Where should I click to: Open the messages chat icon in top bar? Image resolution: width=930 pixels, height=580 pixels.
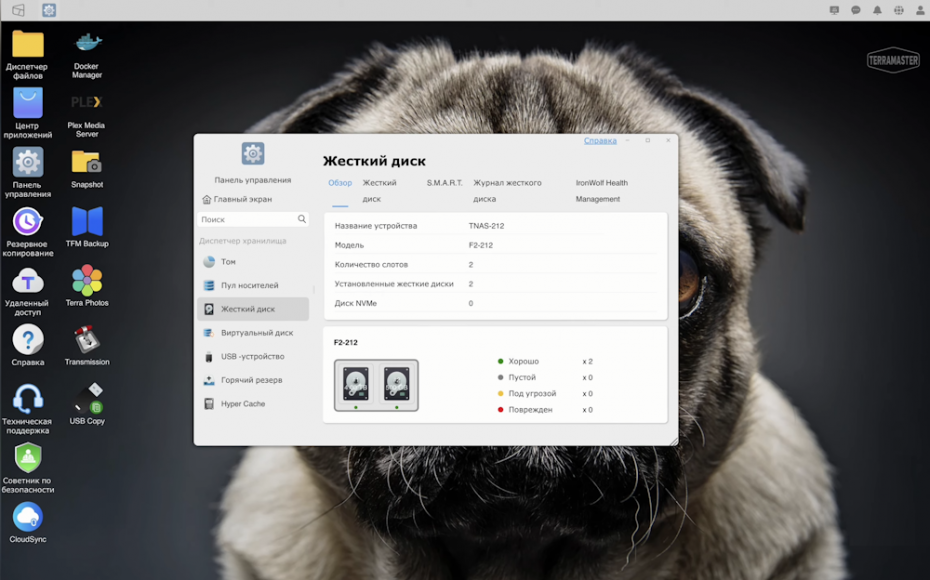click(x=856, y=10)
